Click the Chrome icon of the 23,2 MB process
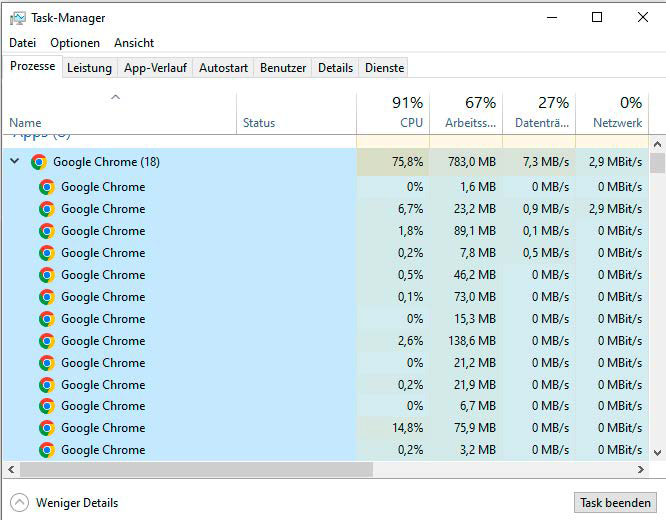This screenshot has height=522, width=670. coord(47,209)
